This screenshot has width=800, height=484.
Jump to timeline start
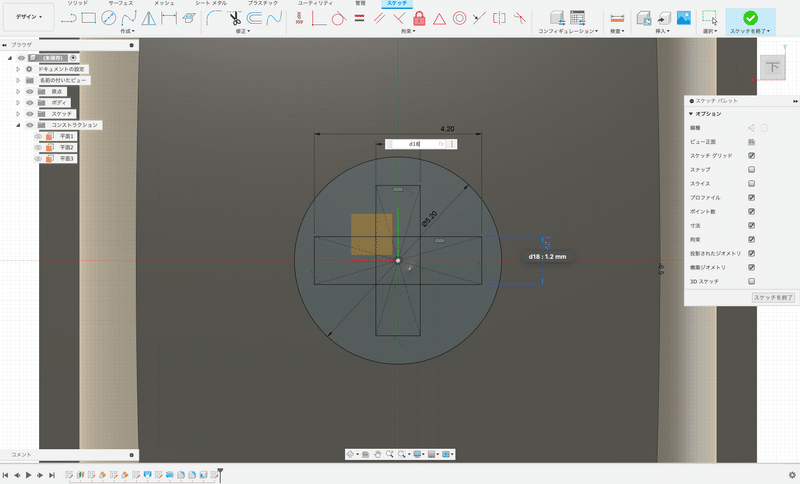(x=6, y=475)
